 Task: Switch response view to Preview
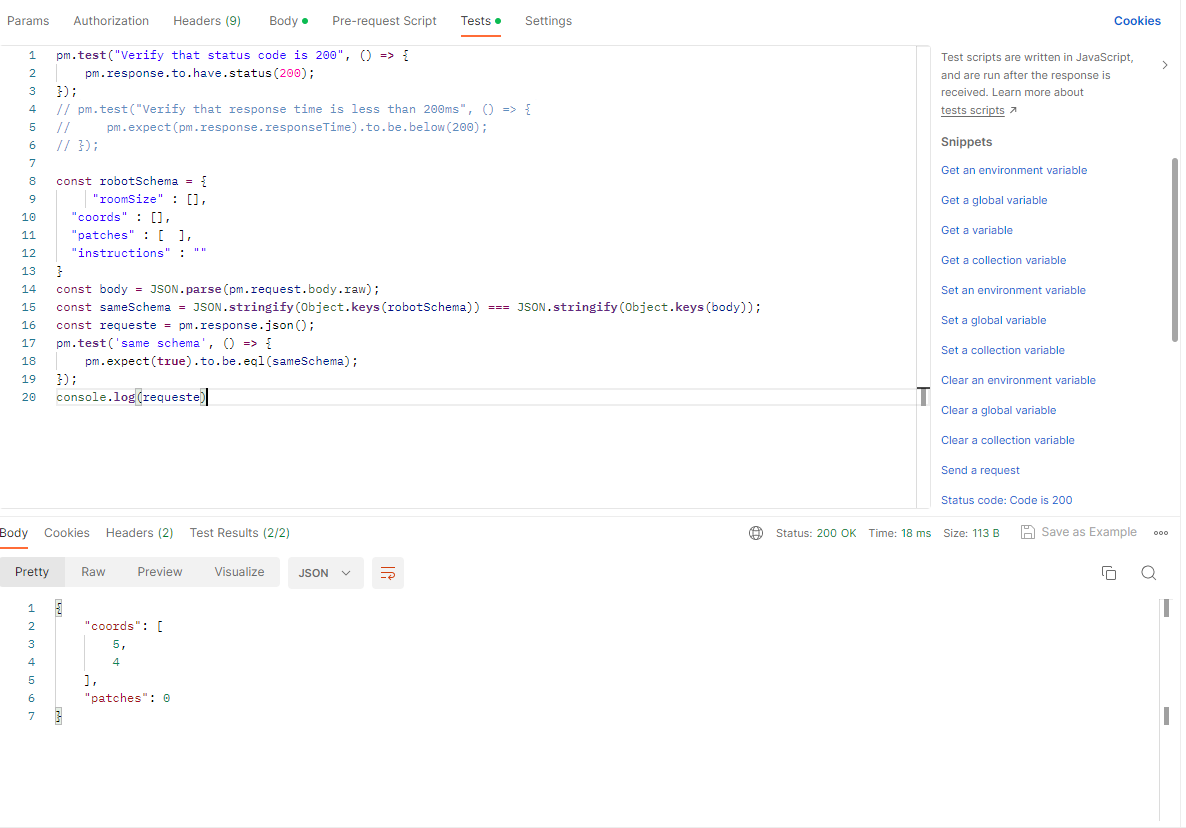(x=160, y=572)
